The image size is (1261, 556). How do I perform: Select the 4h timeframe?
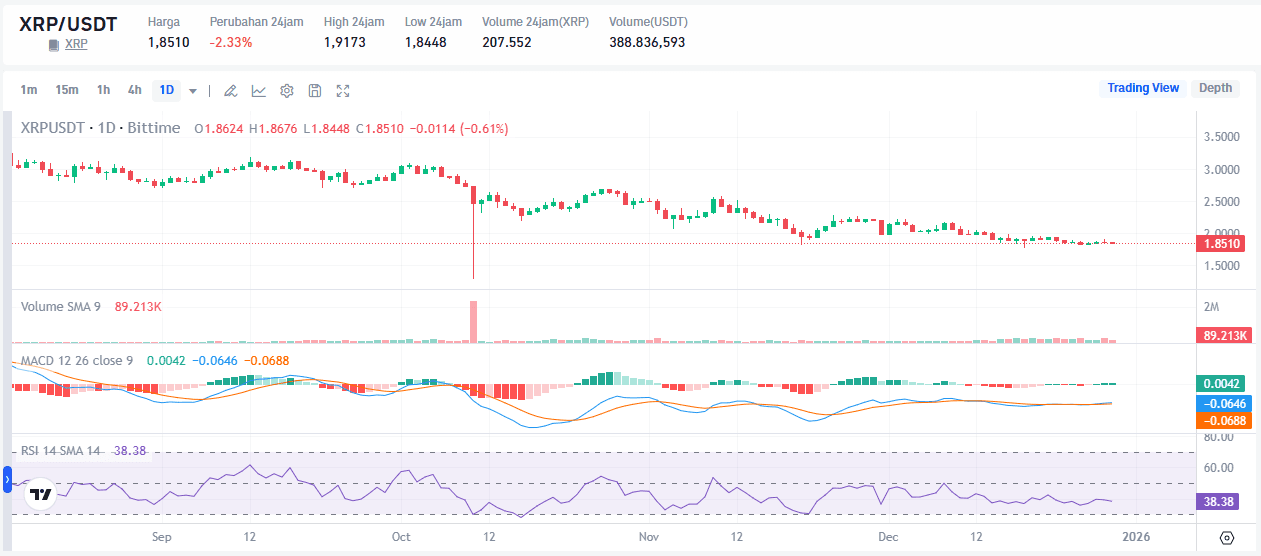[135, 90]
